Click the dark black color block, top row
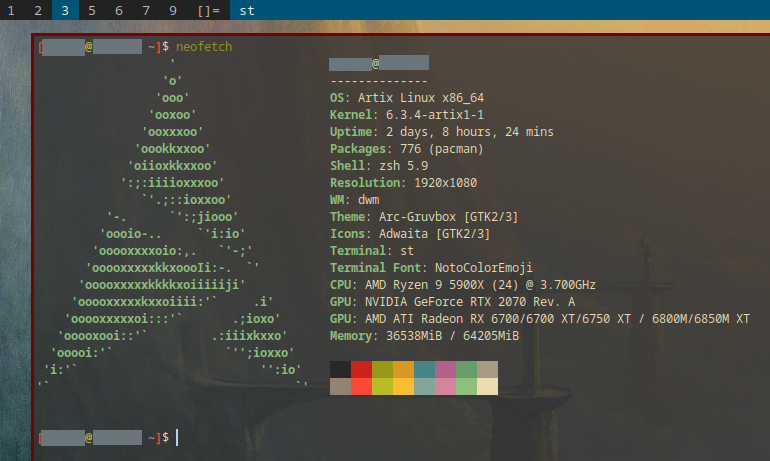 (340, 370)
